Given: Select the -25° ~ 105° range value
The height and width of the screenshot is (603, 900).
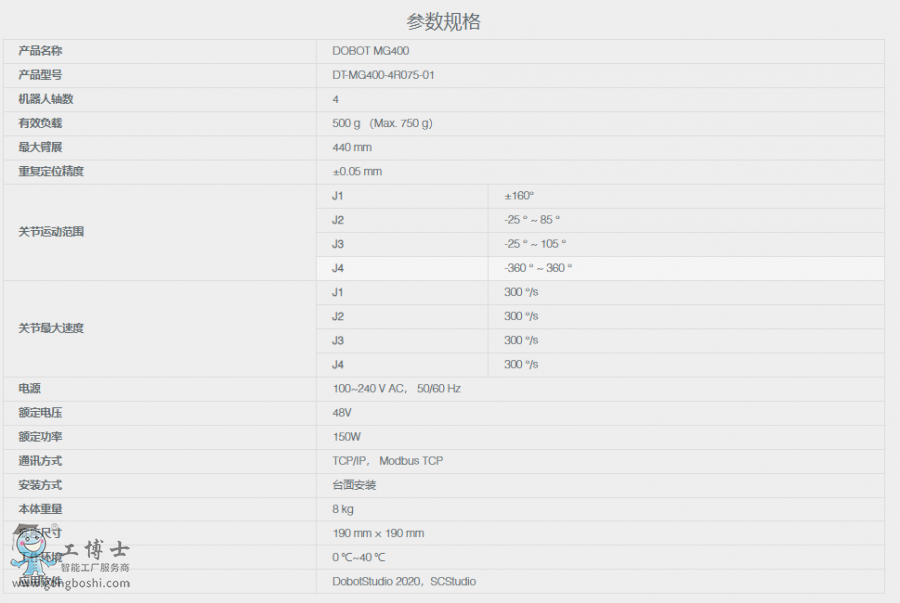Looking at the screenshot, I should pyautogui.click(x=535, y=244).
